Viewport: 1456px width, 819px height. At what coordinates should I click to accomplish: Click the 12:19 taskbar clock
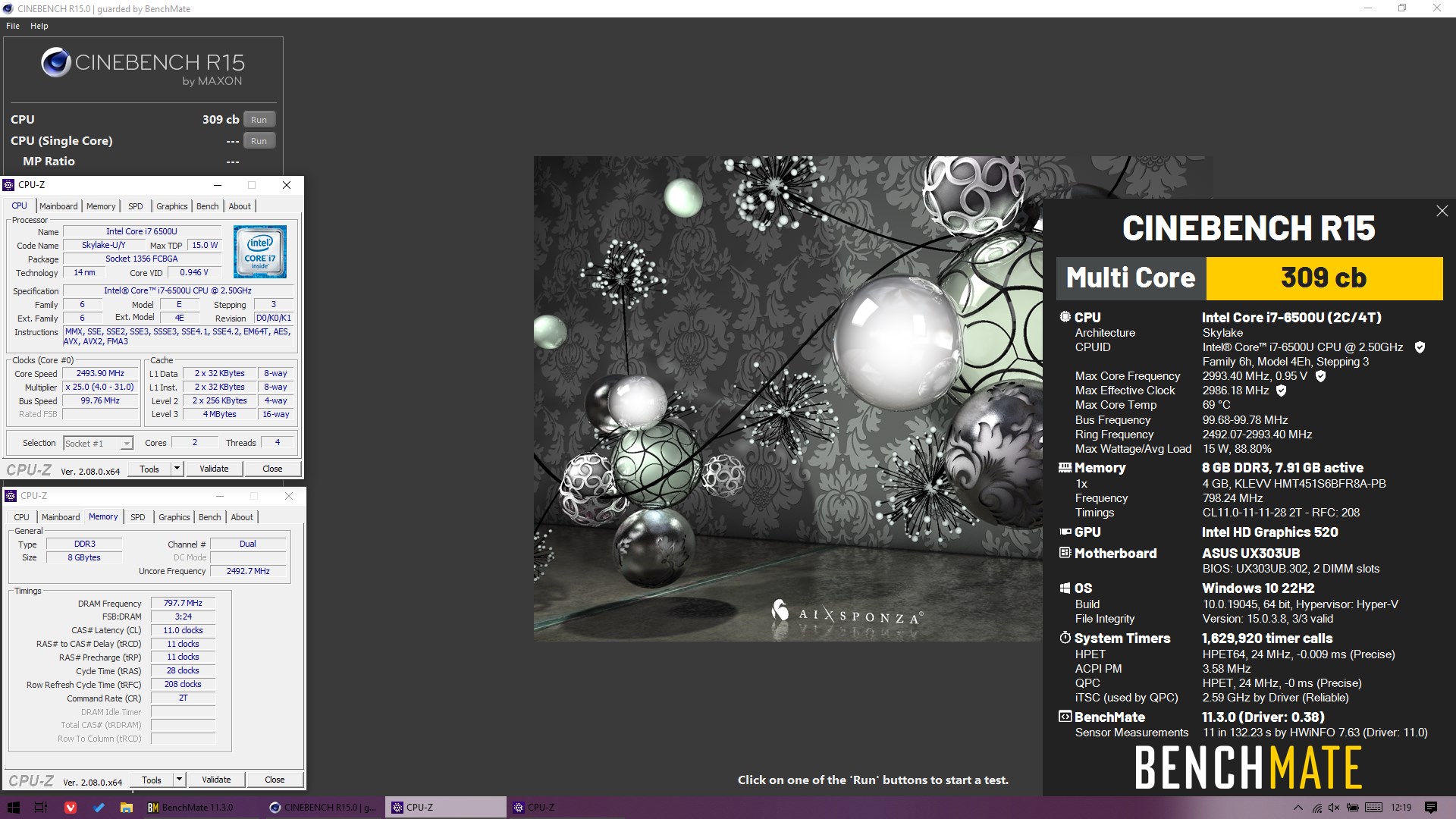pyautogui.click(x=1401, y=808)
